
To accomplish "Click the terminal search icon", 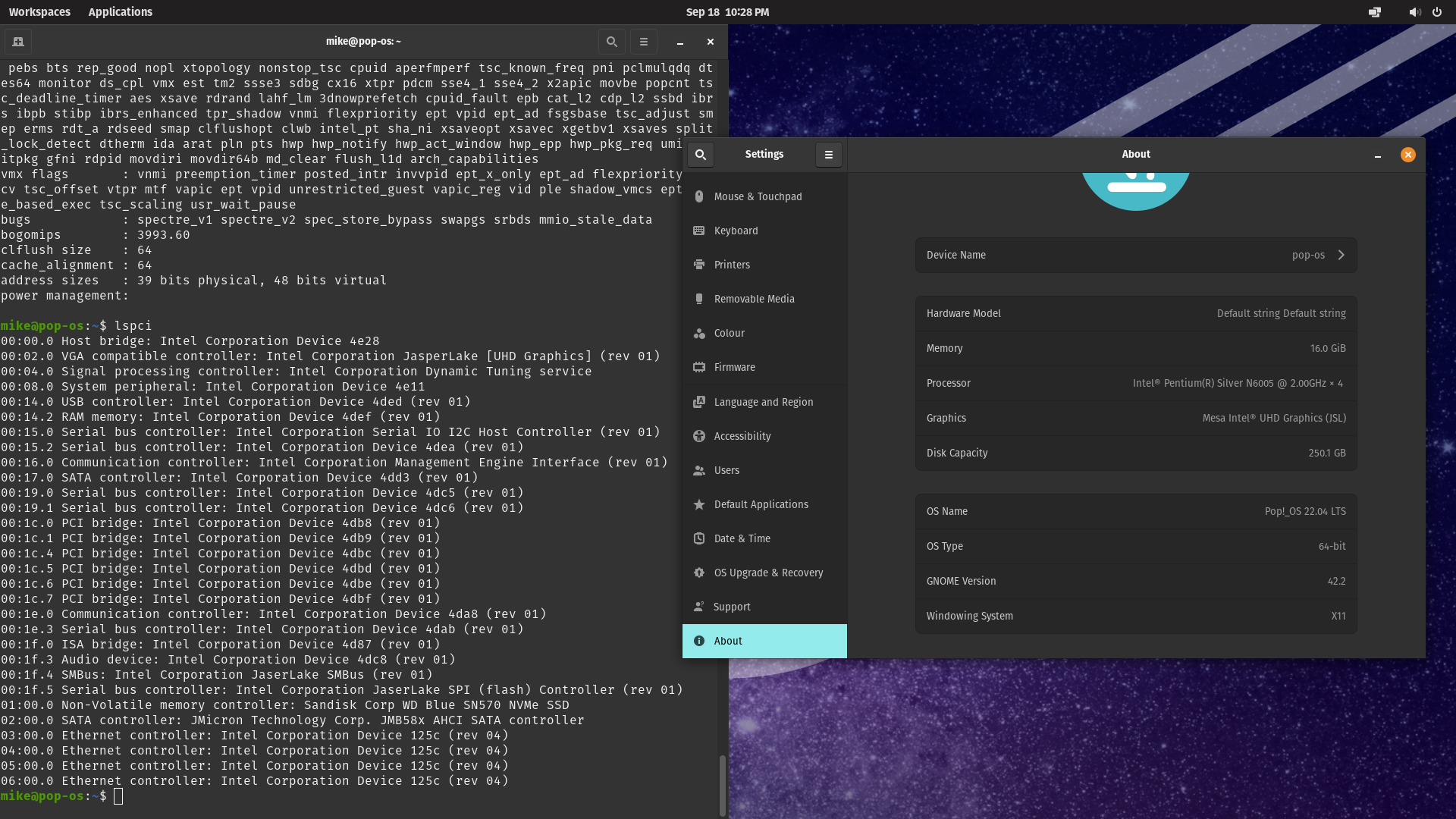I will (x=611, y=42).
